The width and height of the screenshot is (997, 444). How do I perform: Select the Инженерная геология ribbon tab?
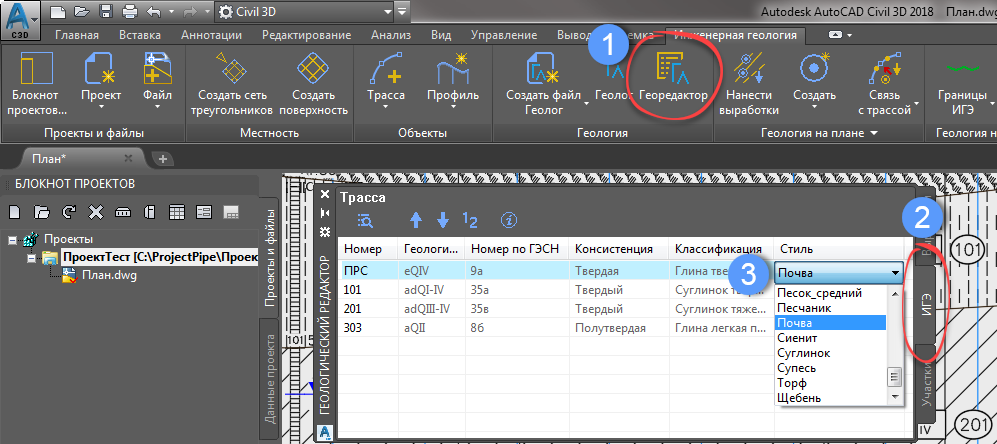[735, 35]
